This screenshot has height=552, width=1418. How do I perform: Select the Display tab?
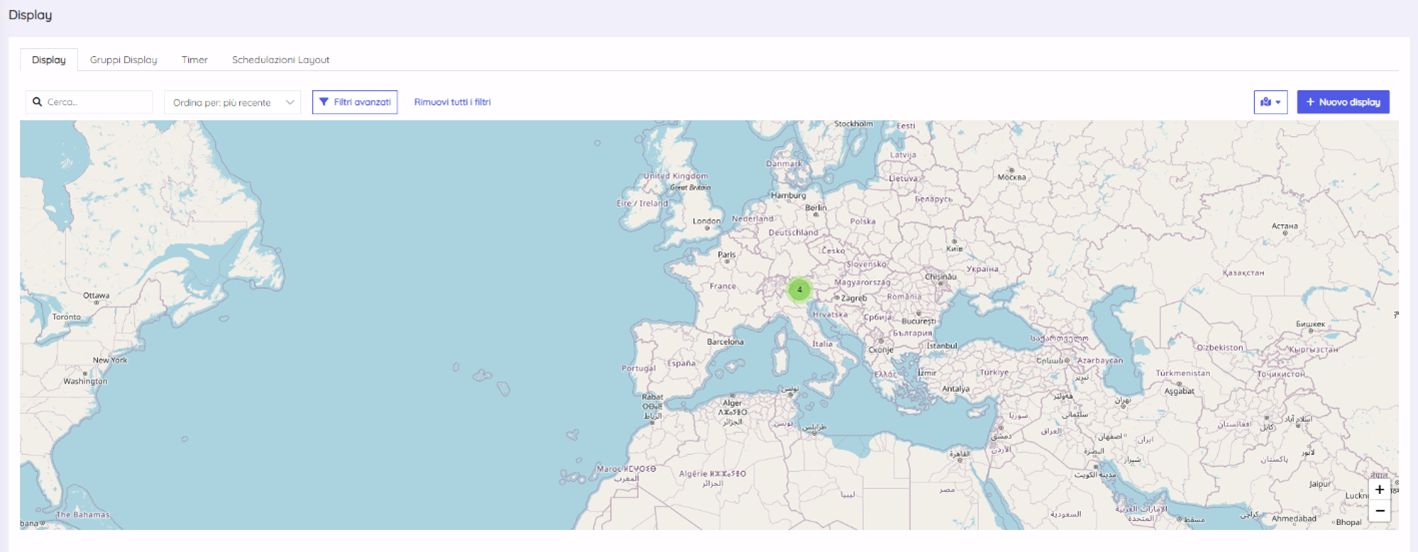48,60
